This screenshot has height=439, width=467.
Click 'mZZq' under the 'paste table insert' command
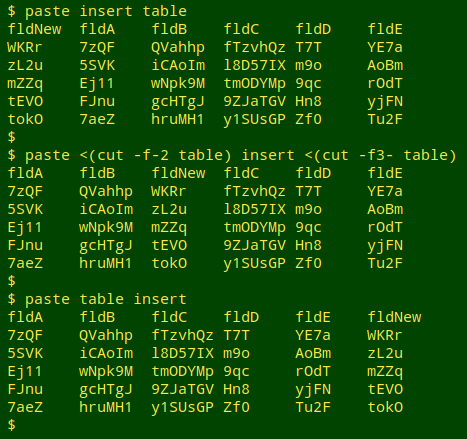pyautogui.click(x=385, y=371)
